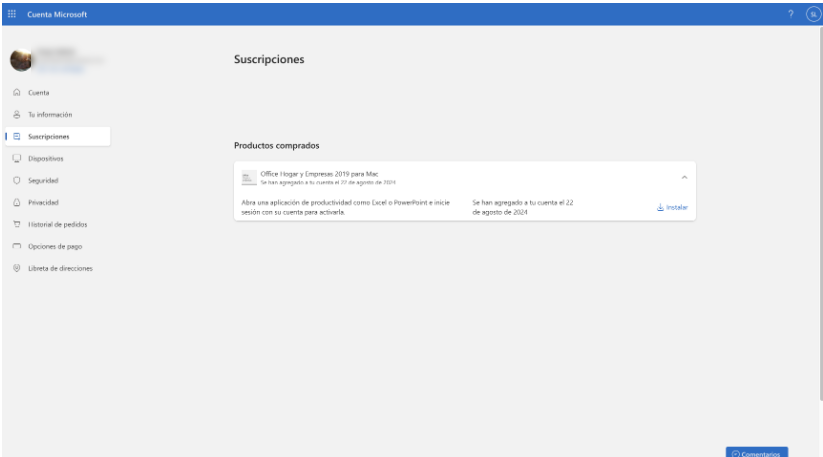Click the Instalar download icon
Viewport: 823px width, 457px height.
(660, 207)
